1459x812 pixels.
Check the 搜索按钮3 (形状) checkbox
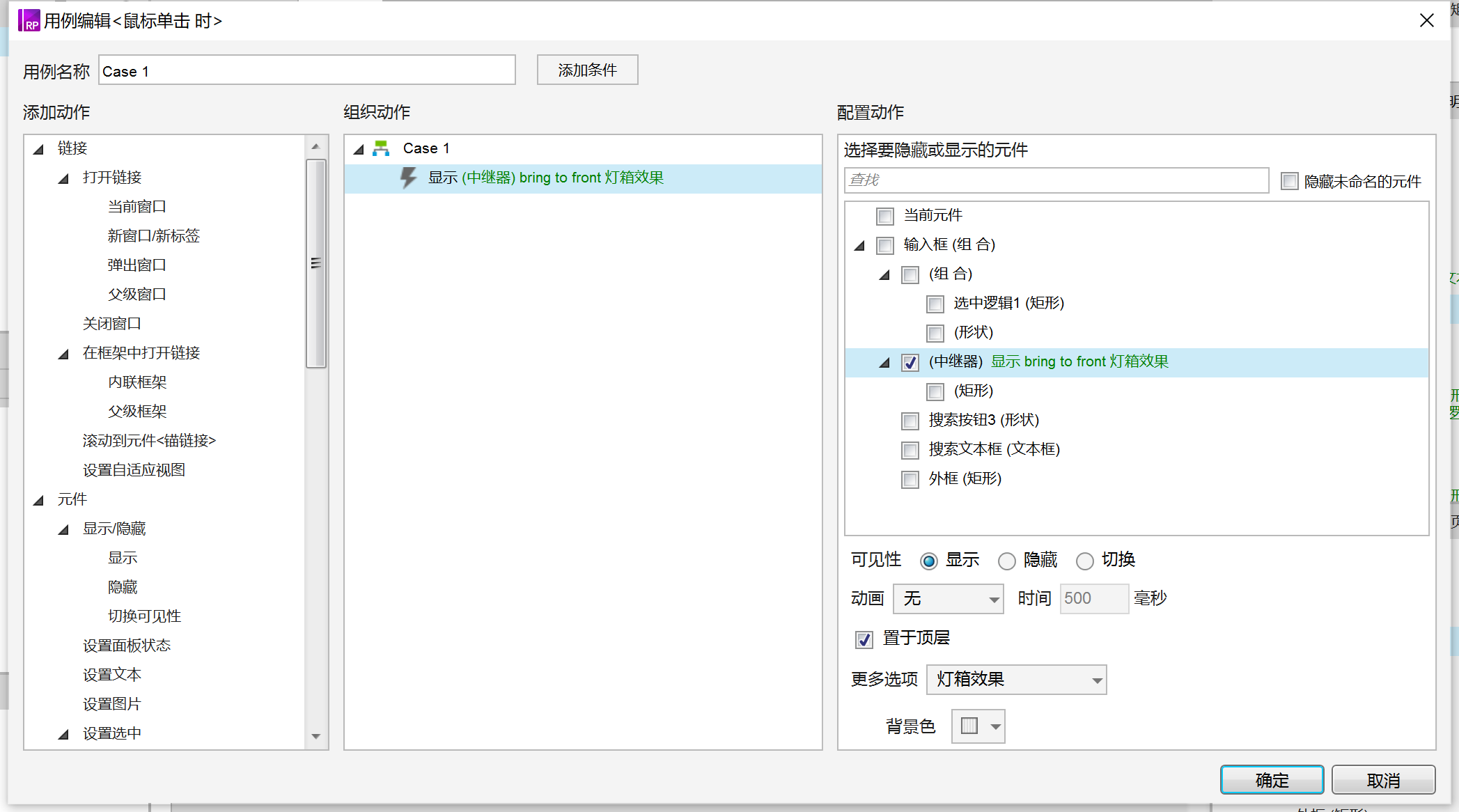click(910, 421)
